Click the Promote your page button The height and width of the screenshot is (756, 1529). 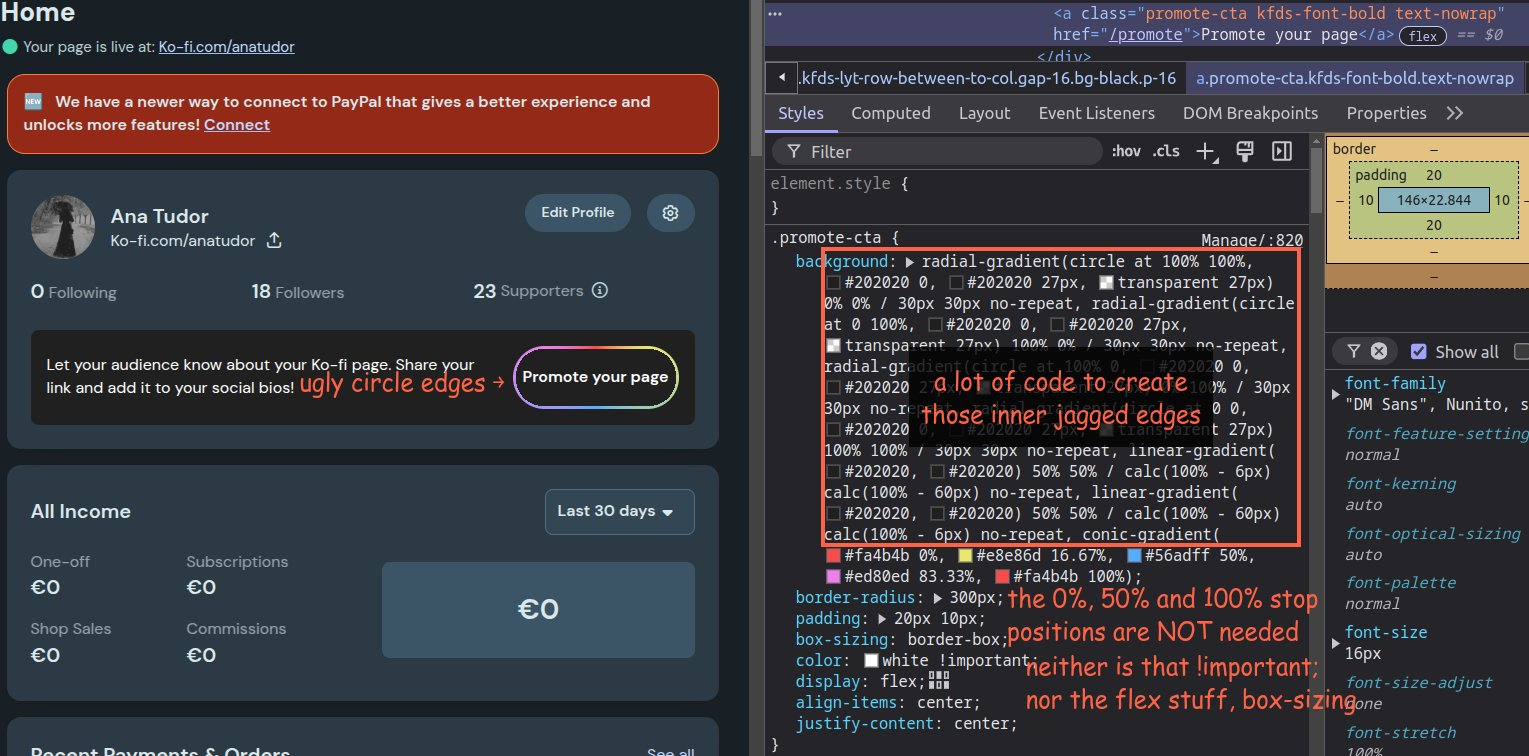[595, 377]
